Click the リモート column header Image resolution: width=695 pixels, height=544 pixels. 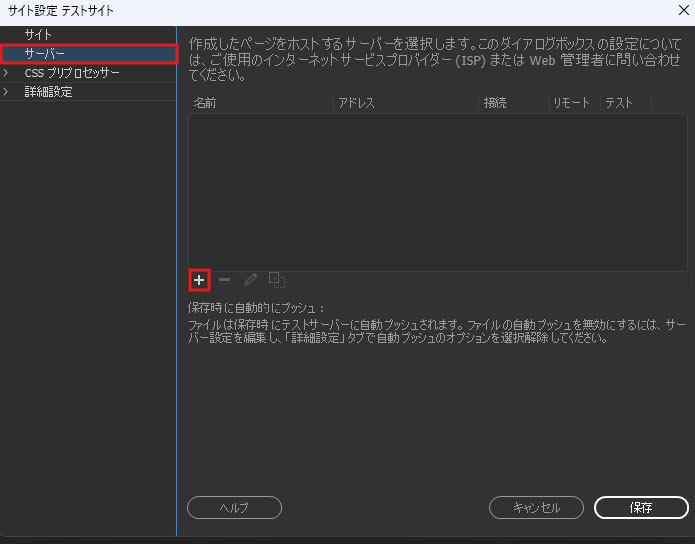click(x=575, y=103)
